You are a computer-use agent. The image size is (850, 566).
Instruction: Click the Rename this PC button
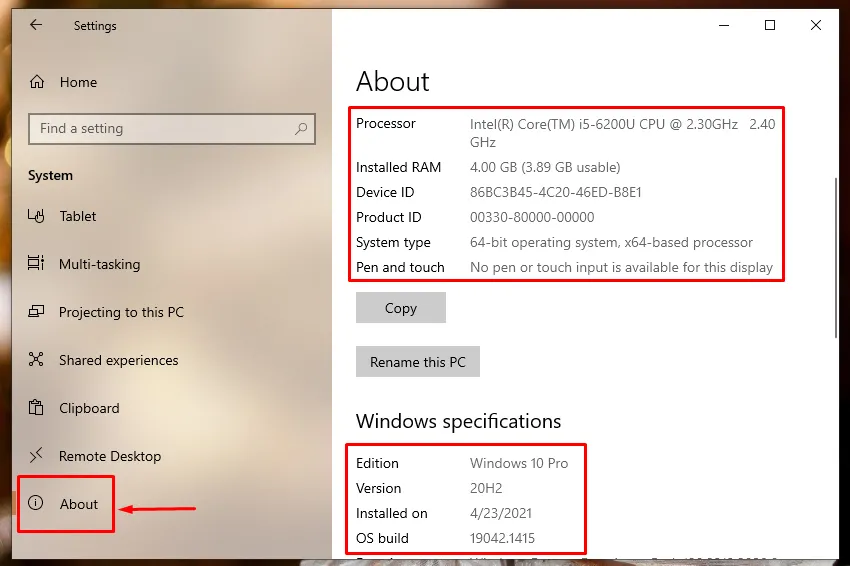click(x=417, y=362)
